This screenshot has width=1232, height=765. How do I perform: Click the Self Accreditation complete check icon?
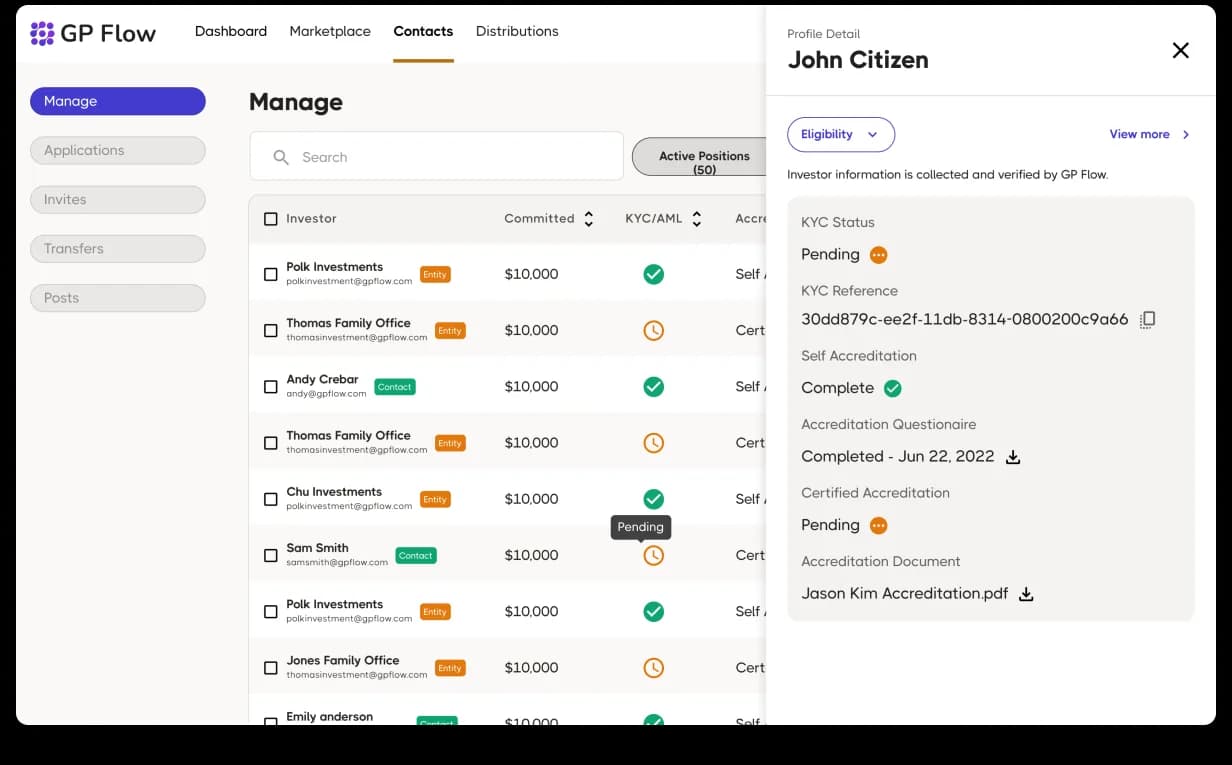click(893, 388)
